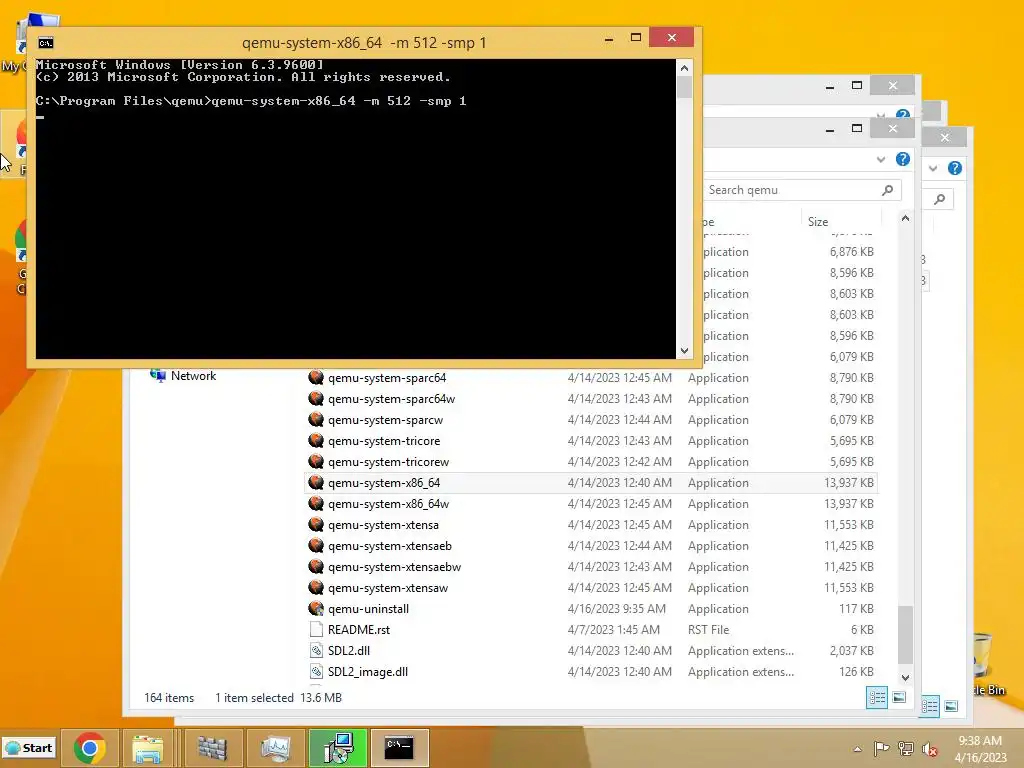1024x768 pixels.
Task: Expand the back window's ribbon chevron
Action: point(933,168)
